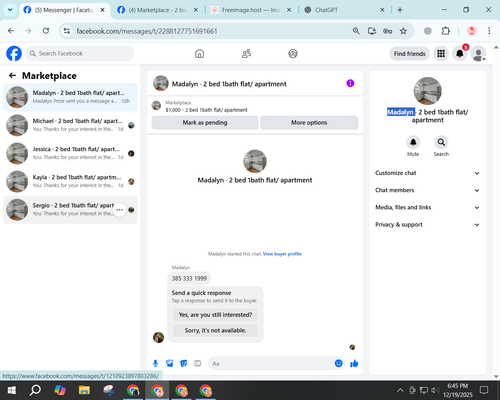Open the Kayla conversation

(x=70, y=181)
